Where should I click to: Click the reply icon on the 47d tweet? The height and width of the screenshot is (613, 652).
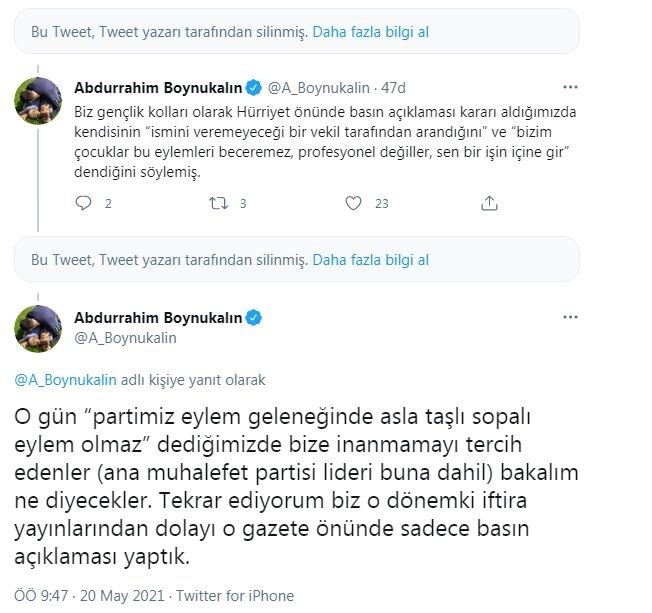coord(84,203)
